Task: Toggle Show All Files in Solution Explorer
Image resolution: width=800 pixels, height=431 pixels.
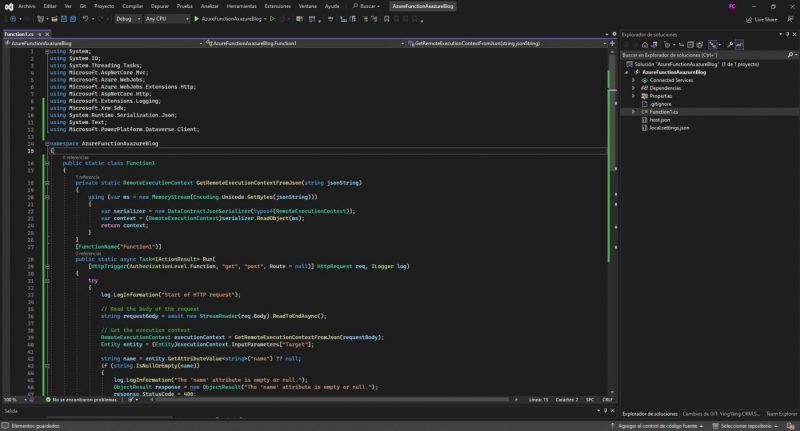Action: pyautogui.click(x=699, y=45)
